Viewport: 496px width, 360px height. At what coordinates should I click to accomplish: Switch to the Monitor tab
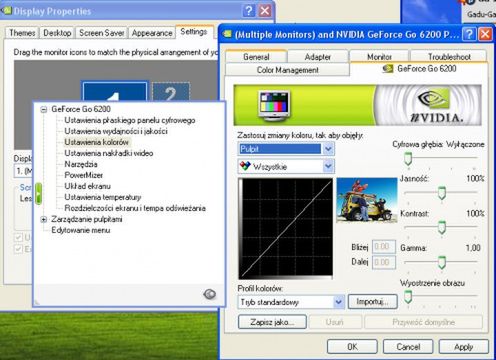[379, 57]
